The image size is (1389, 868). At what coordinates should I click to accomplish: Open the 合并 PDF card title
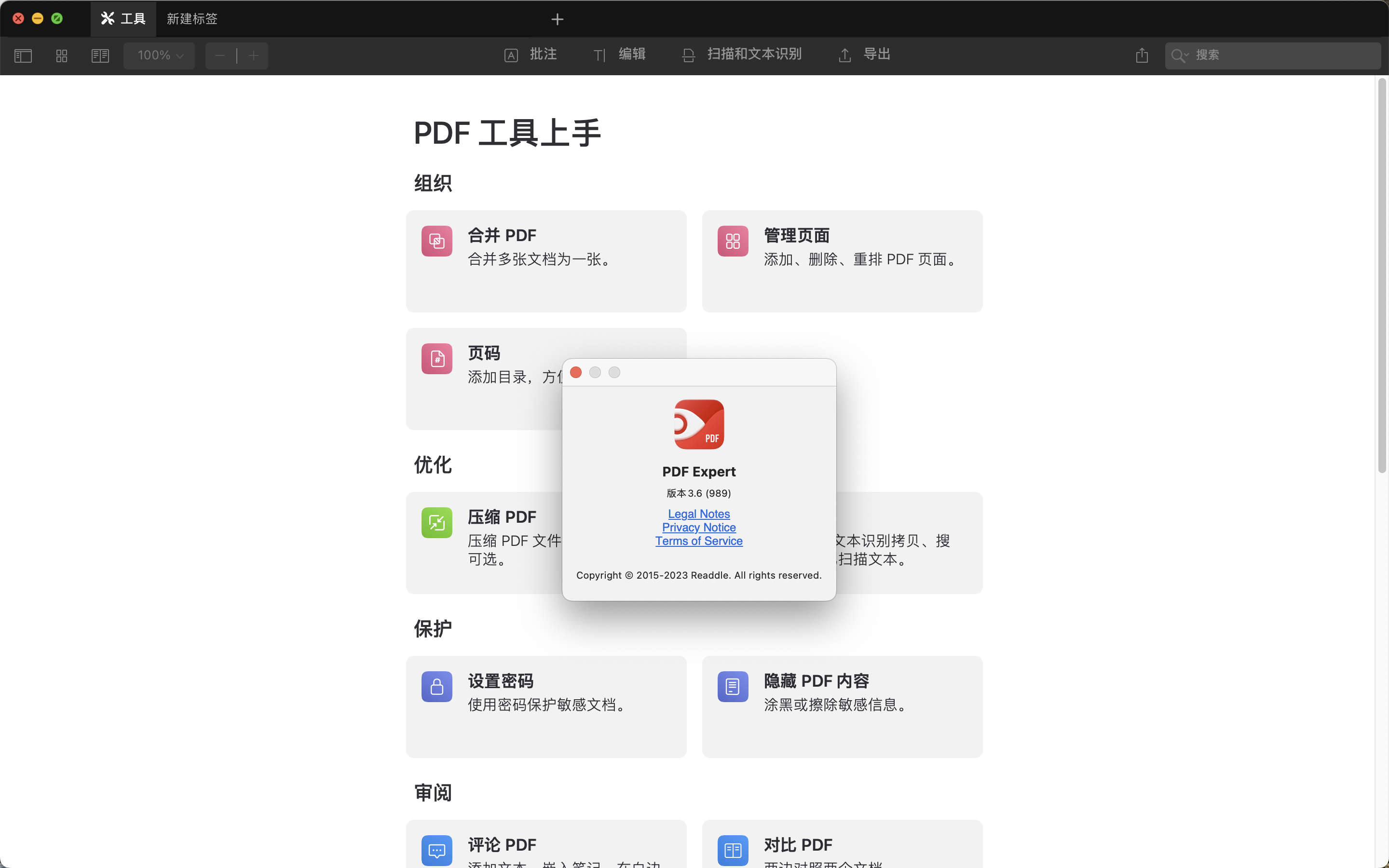click(502, 235)
